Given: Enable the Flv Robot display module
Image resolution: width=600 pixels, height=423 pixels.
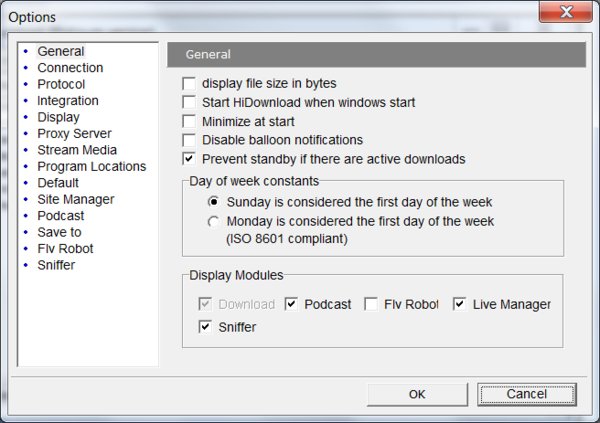Looking at the screenshot, I should (x=372, y=304).
